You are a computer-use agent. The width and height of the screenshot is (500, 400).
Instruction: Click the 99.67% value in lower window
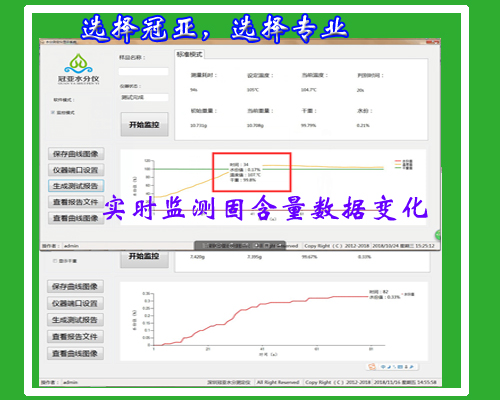tap(309, 257)
